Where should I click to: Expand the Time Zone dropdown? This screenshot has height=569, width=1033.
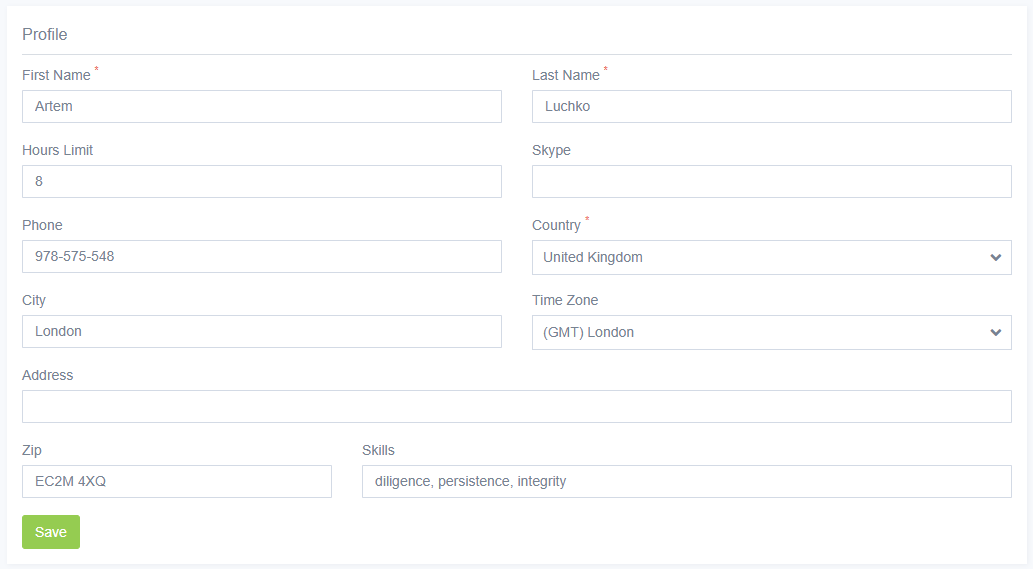click(x=771, y=333)
